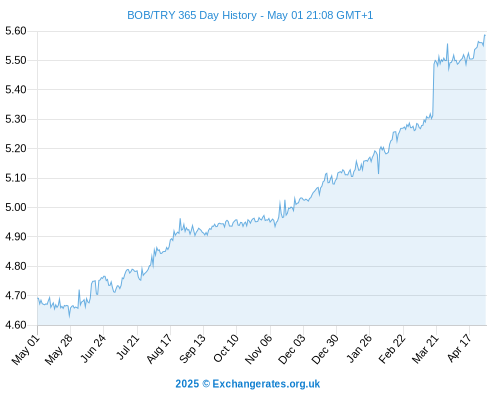Select the Jul 21 x-axis date label
The width and height of the screenshot is (495, 400).
tap(127, 348)
